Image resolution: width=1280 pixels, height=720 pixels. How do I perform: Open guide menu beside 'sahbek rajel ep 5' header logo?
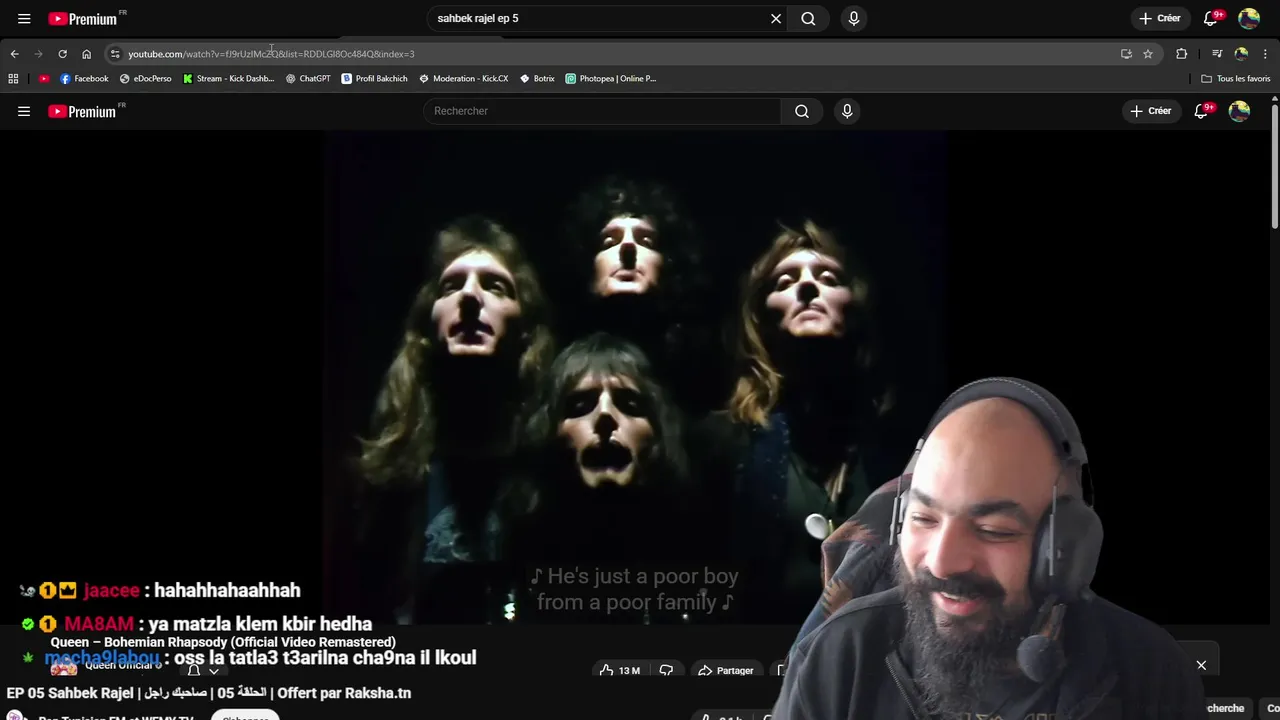(x=24, y=18)
